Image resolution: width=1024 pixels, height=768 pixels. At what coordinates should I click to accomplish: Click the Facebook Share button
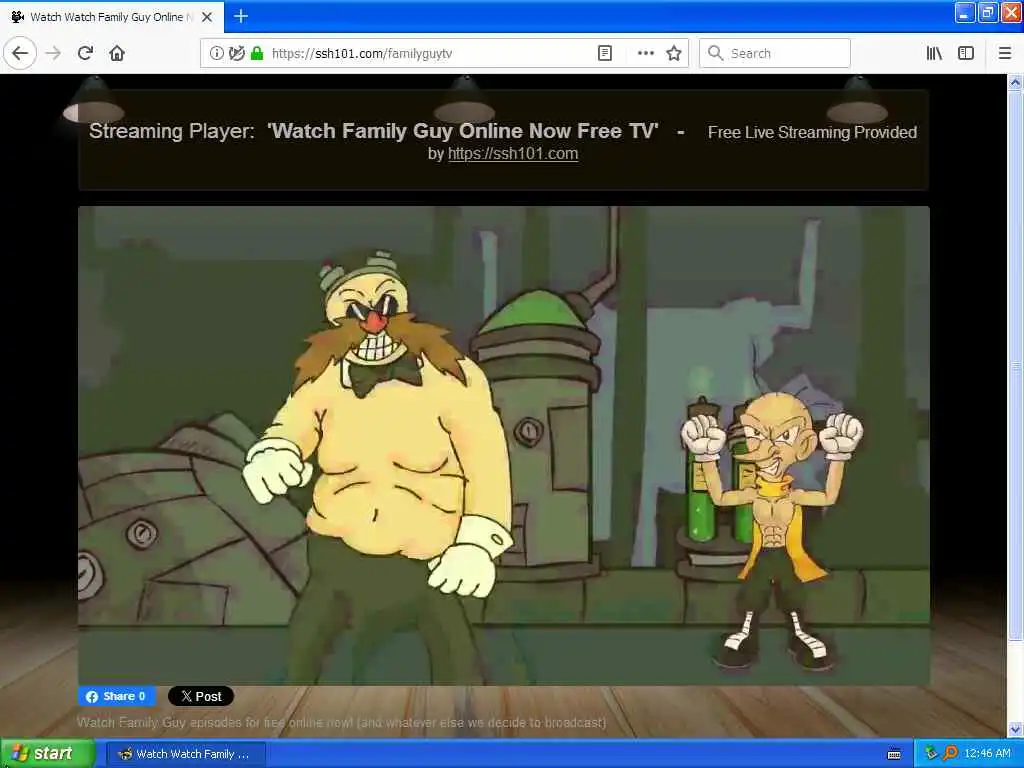(x=117, y=696)
